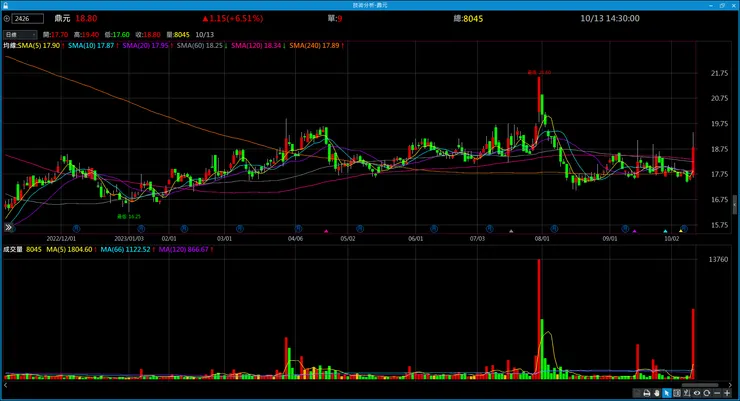This screenshot has width=740, height=401.
Task: Click the lock icon in the title bar
Action: (5, 5)
